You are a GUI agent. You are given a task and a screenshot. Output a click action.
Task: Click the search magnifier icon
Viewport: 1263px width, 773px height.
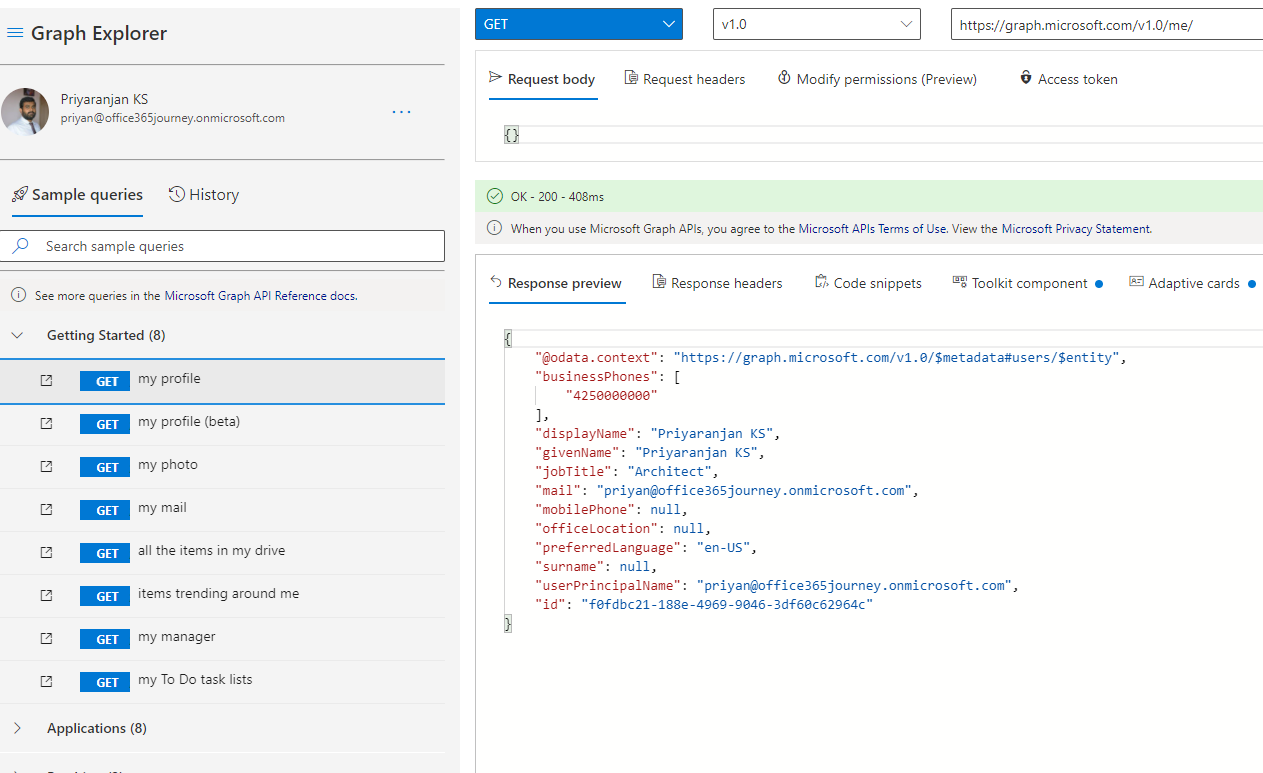[20, 246]
